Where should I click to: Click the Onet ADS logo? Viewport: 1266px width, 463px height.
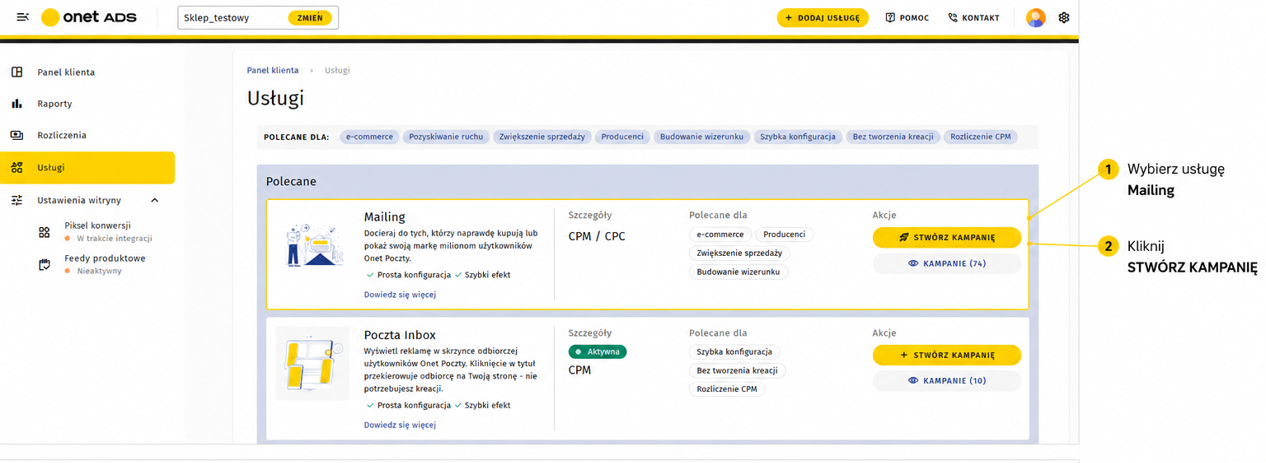coord(89,18)
